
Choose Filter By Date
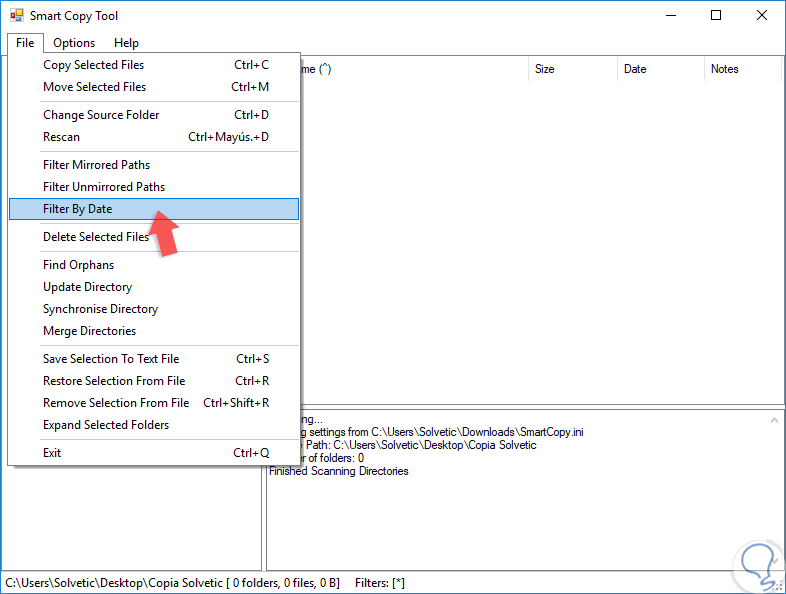click(x=154, y=209)
